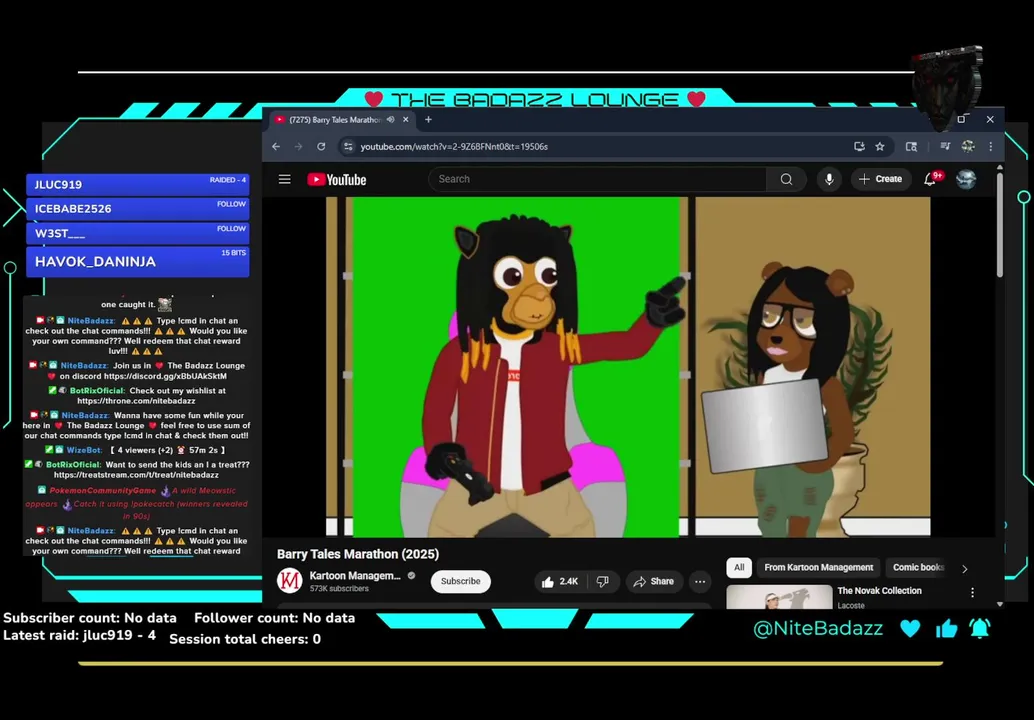1034x720 pixels.
Task: Close the Barry Tales Marathon tab
Action: [406, 119]
